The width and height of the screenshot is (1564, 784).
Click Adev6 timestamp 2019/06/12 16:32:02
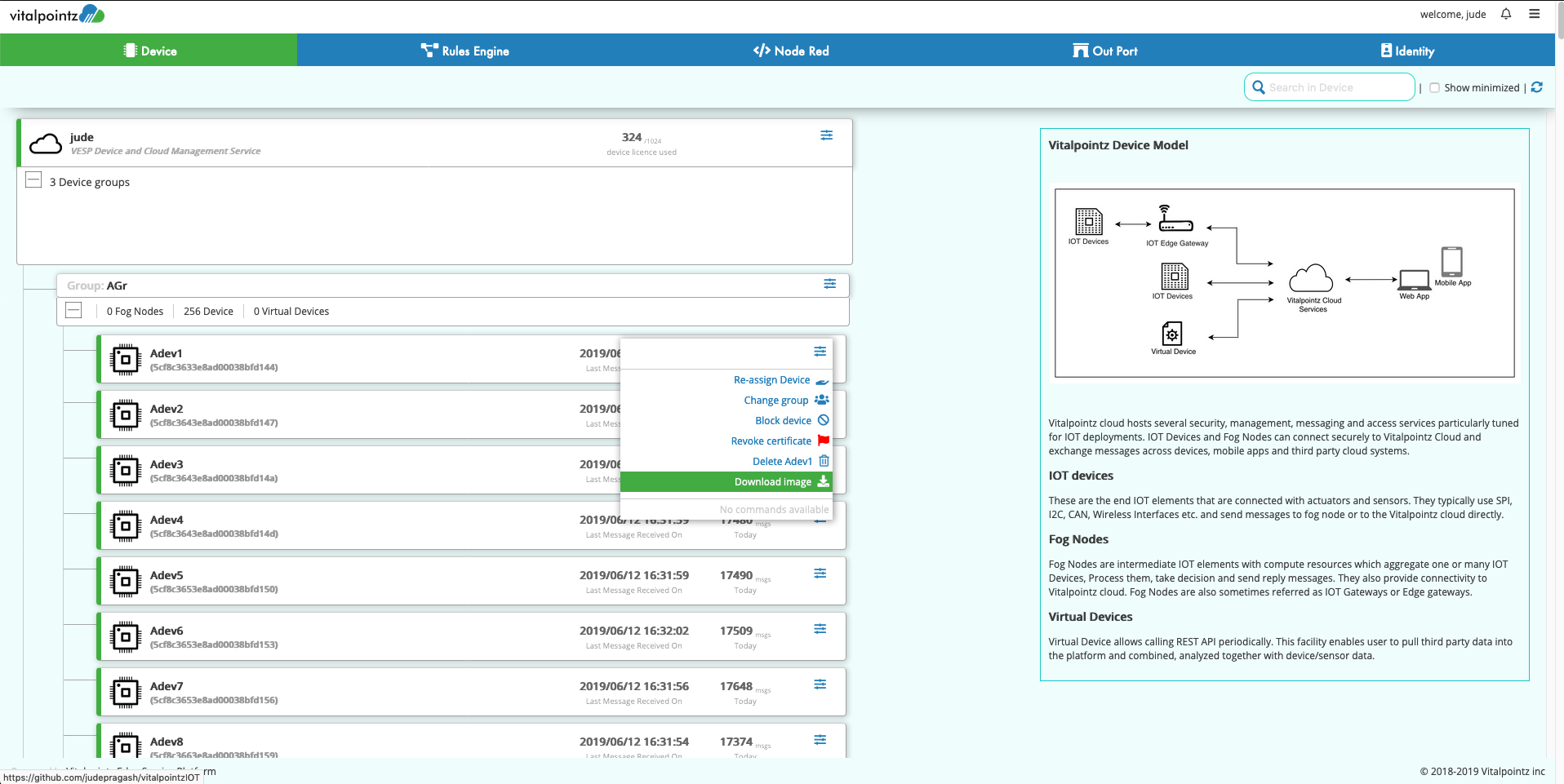click(634, 631)
